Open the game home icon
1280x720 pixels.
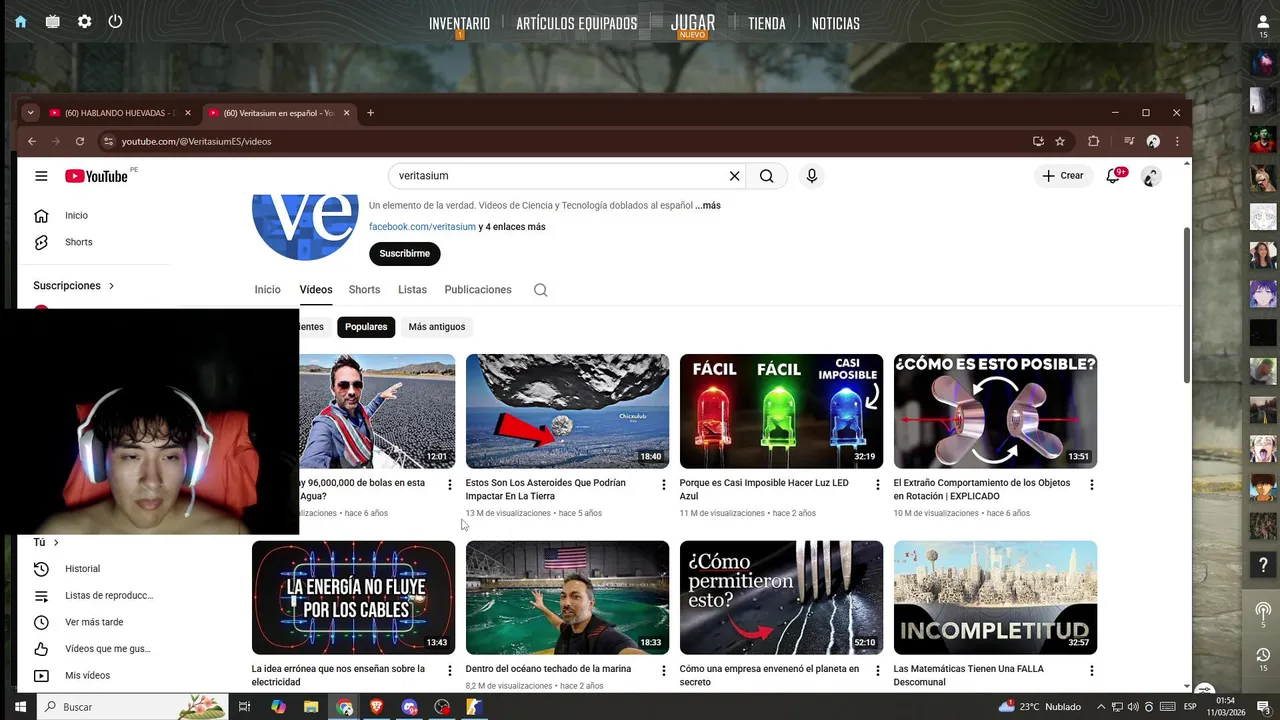point(20,22)
